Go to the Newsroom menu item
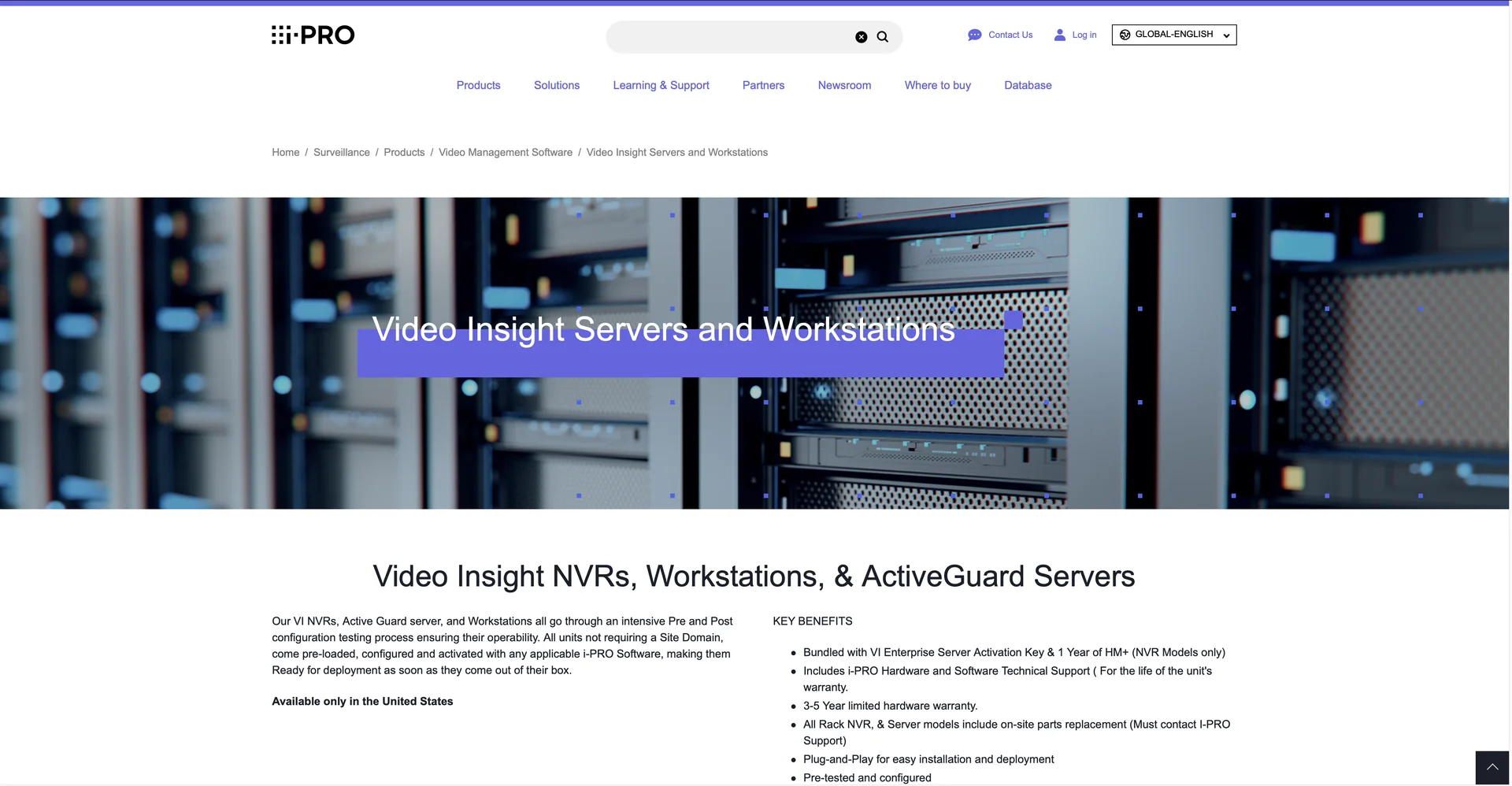This screenshot has width=1512, height=786. point(844,85)
